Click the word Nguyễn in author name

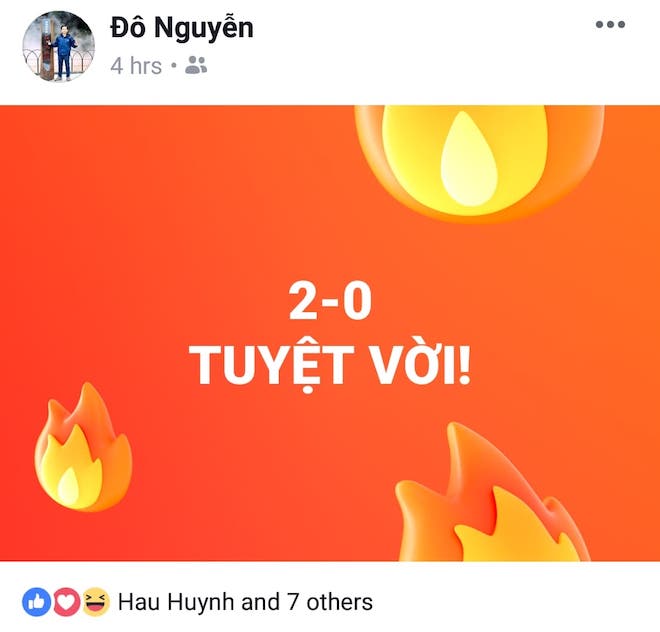point(204,29)
